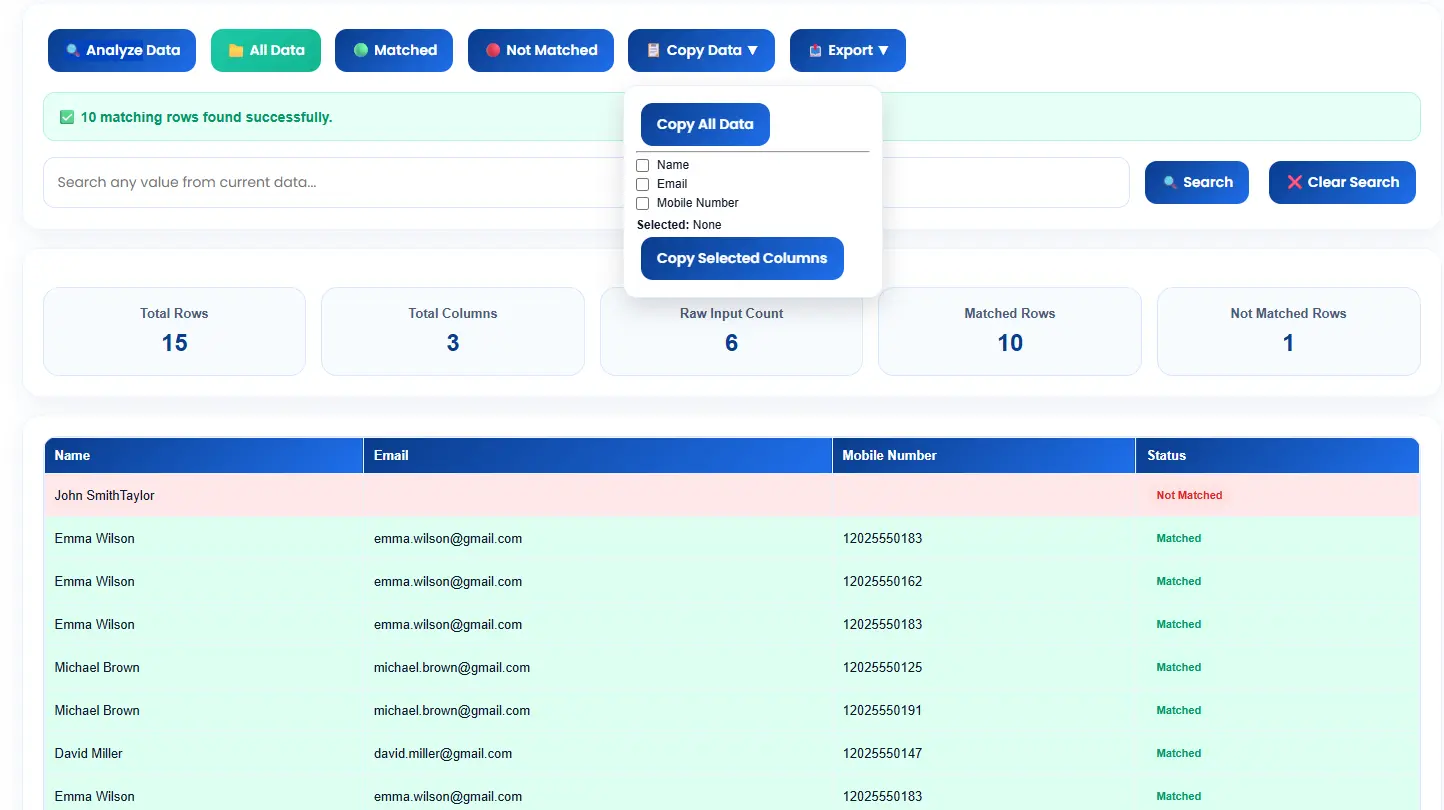Select the John SmithTaylor name cell
Viewport: 1444px width, 810px height.
[204, 495]
